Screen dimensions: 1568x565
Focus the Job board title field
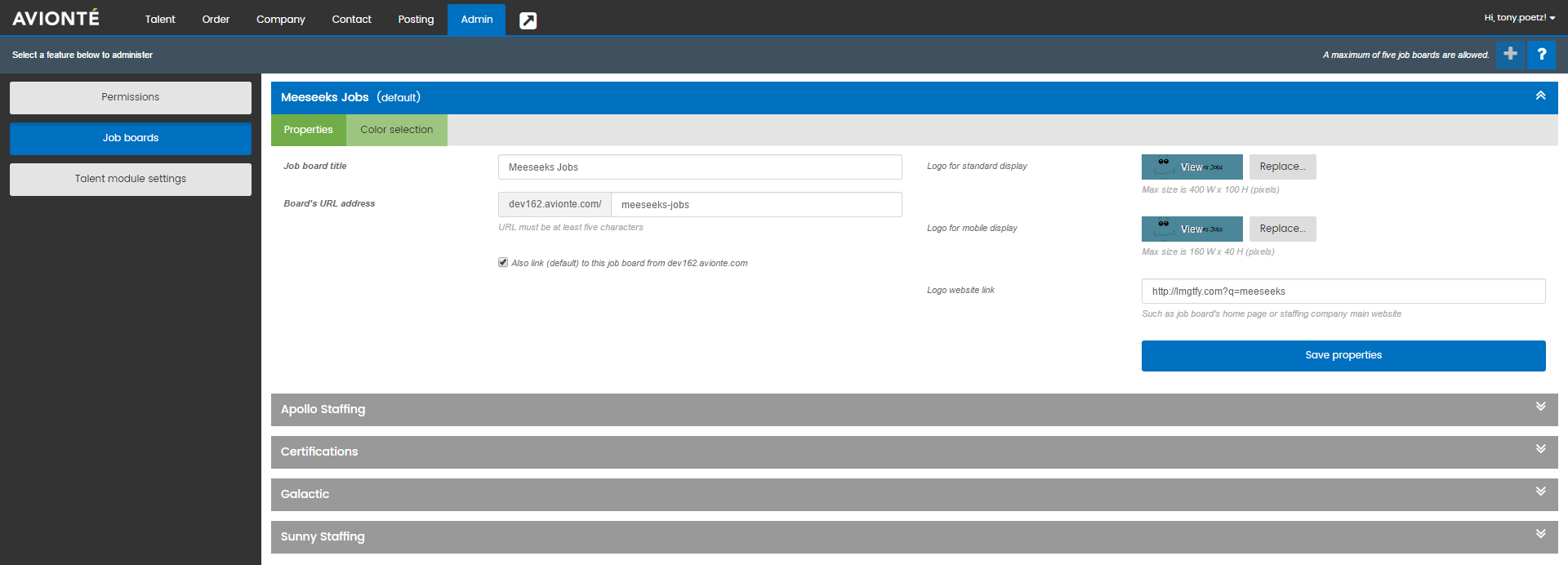[x=700, y=167]
